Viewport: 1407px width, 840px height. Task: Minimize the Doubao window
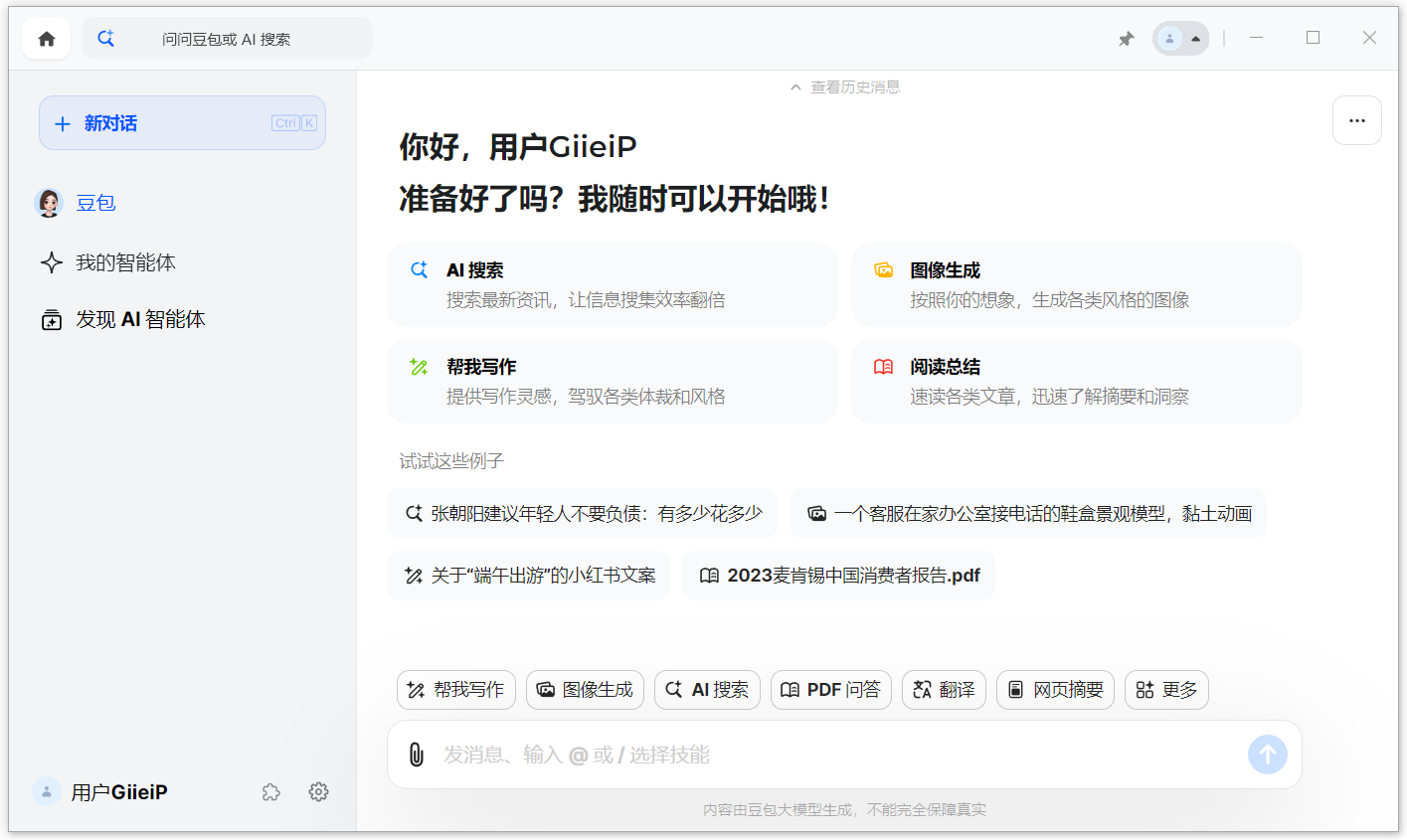(x=1257, y=38)
